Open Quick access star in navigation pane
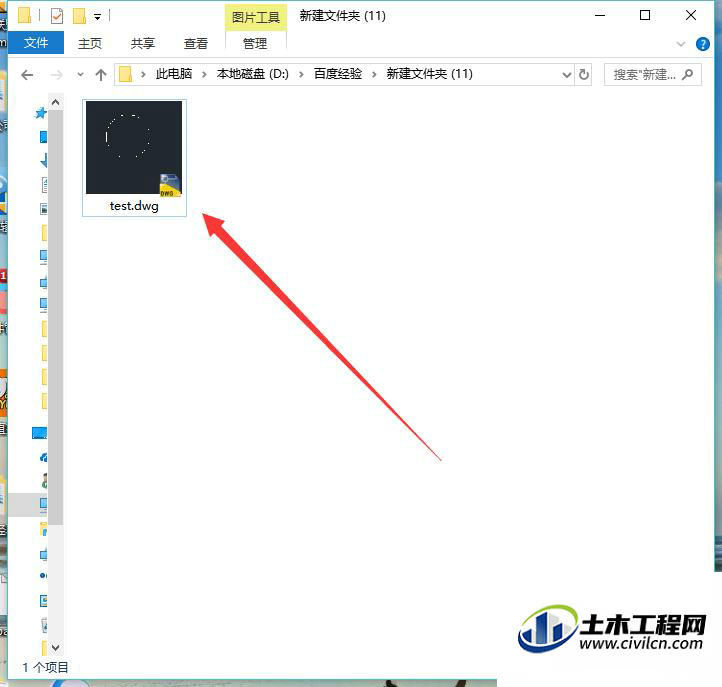Screen dimensions: 722x687 (41, 112)
